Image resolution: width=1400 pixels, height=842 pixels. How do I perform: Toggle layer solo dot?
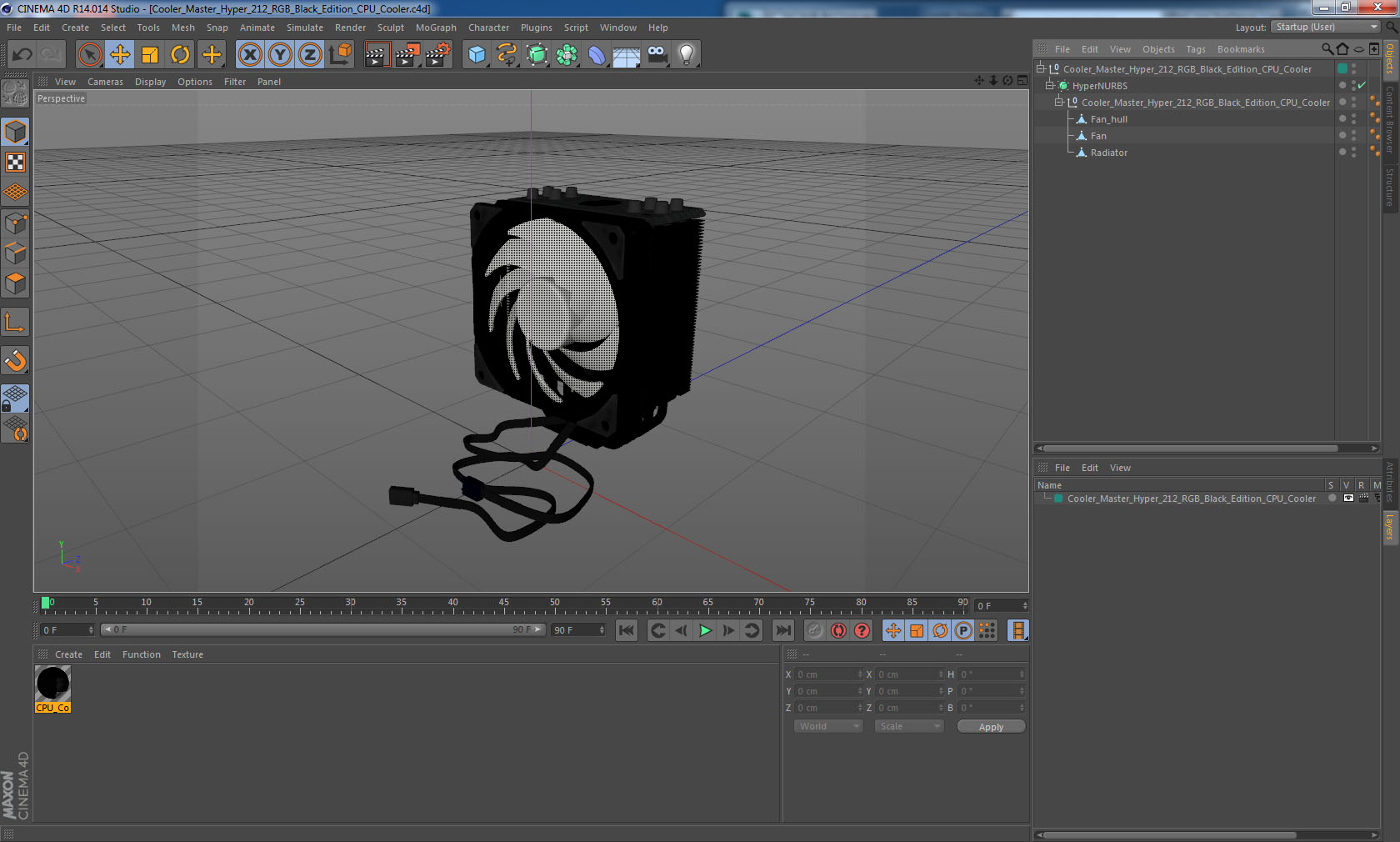point(1332,499)
